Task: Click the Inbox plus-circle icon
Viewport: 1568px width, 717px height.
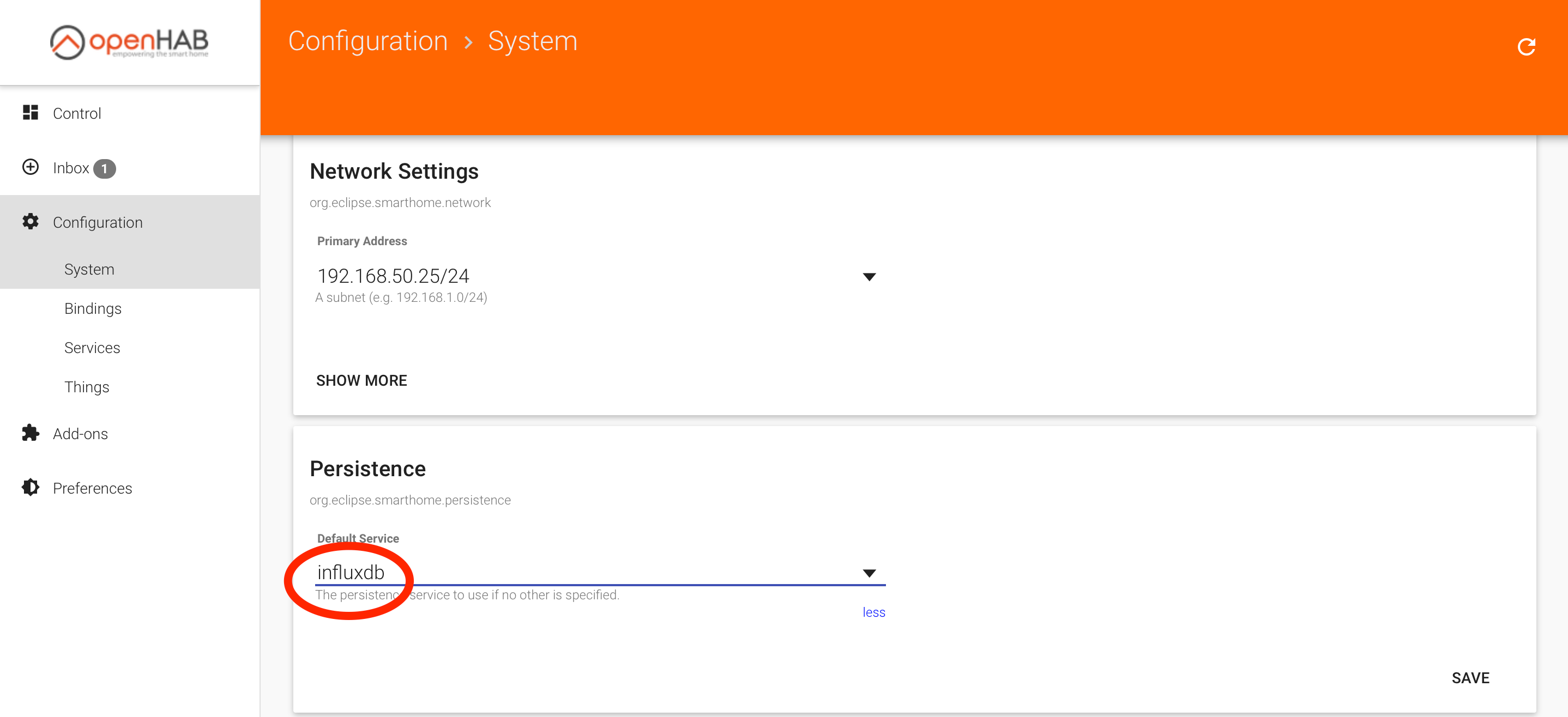Action: point(31,167)
